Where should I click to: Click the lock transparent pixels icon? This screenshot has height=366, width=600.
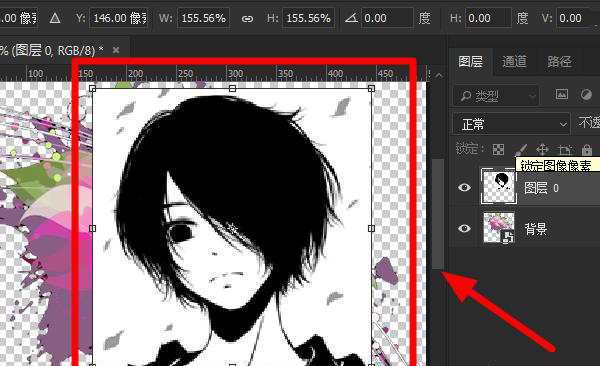click(x=498, y=149)
